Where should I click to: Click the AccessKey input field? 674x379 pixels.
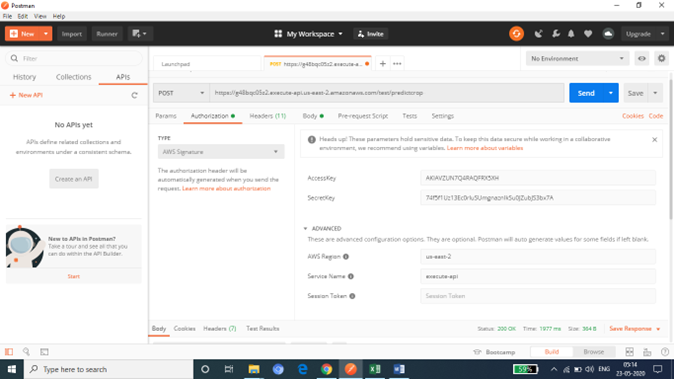pos(538,178)
